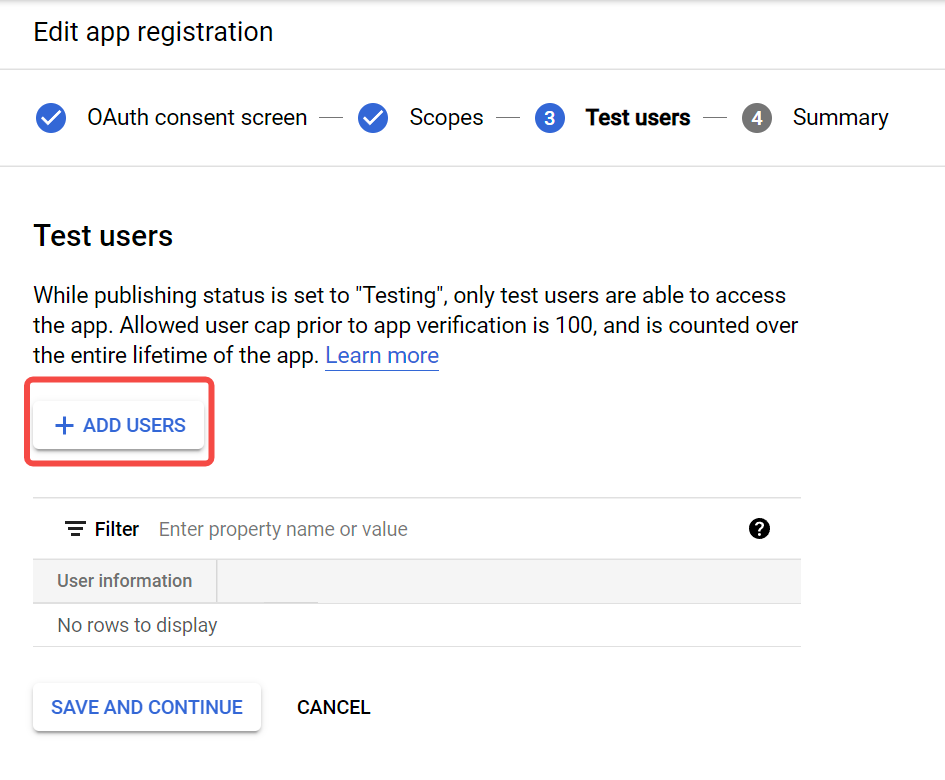The image size is (945, 780).
Task: Click the plus icon on ADD USERS
Action: click(64, 425)
